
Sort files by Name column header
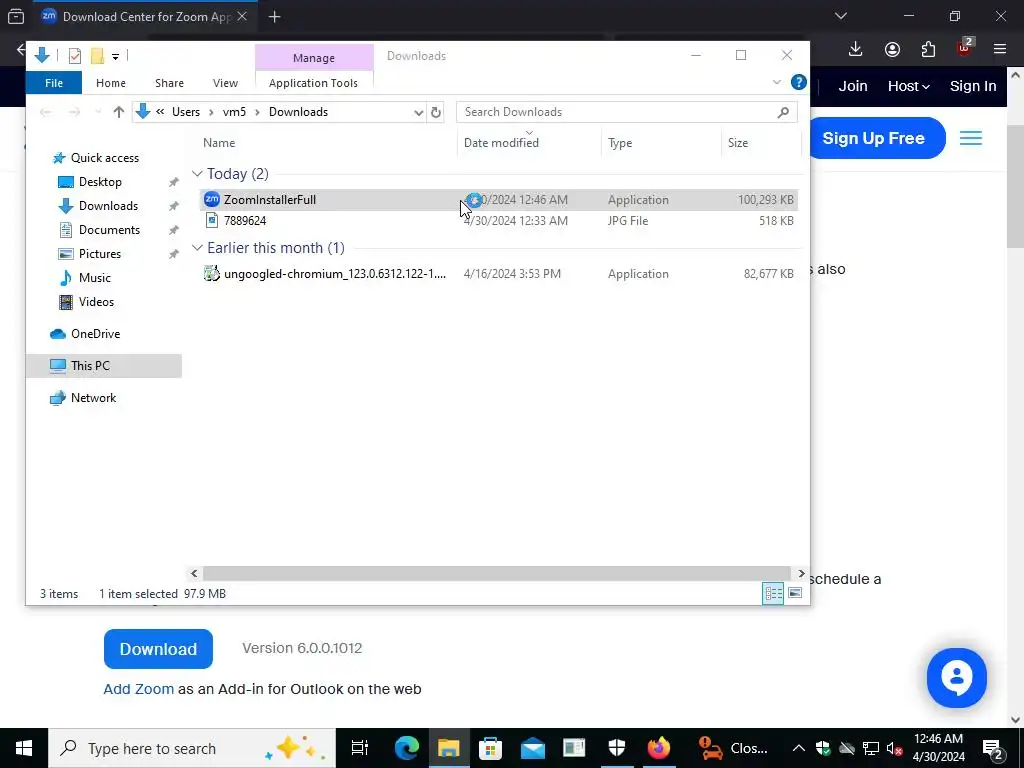219,142
